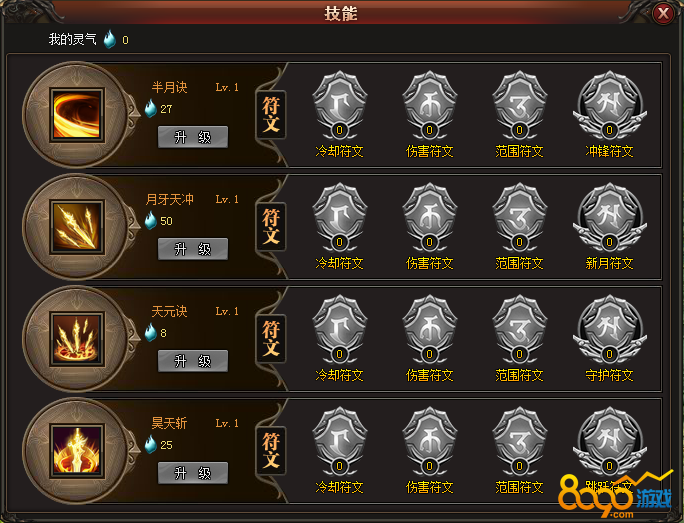Click 升级 button for 月牙天冲
Viewport: 684px width, 523px height.
[193, 249]
